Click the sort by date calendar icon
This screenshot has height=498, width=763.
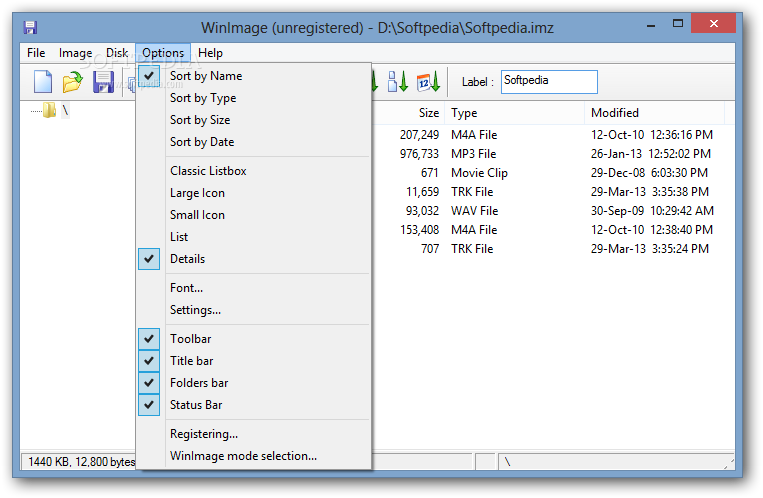(x=428, y=82)
